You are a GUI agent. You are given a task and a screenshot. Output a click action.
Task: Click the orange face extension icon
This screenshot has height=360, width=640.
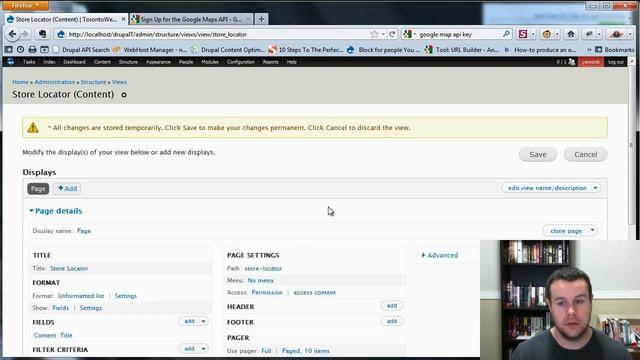pos(547,34)
